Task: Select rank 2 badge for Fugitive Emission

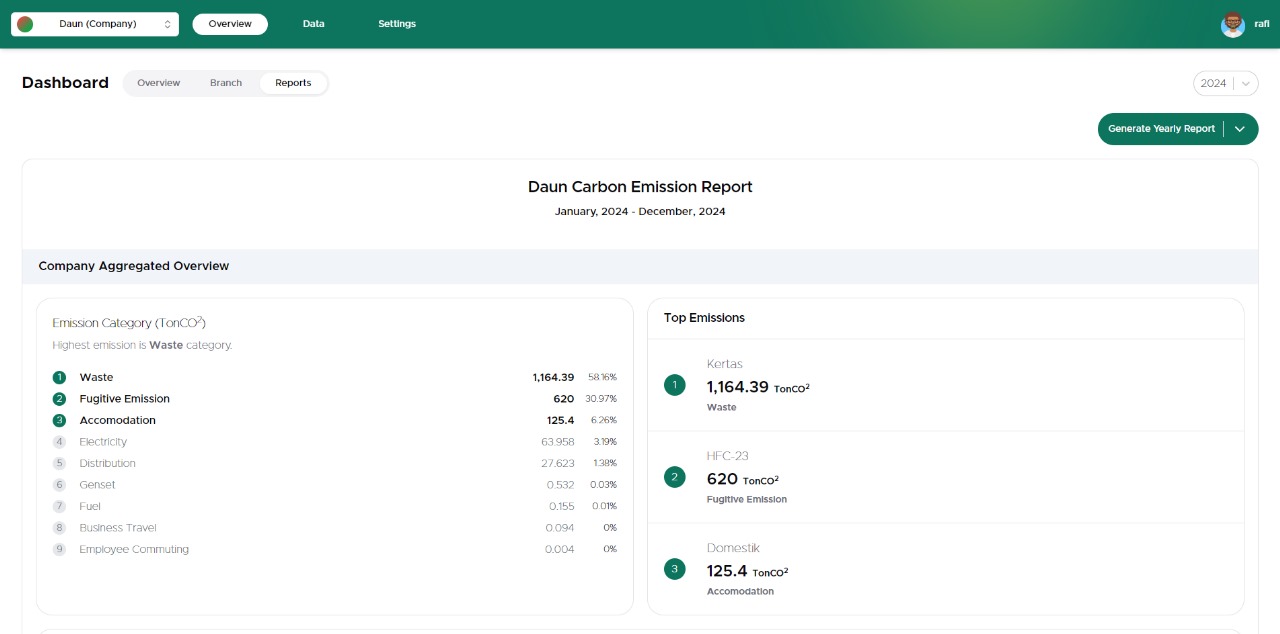Action: [x=59, y=399]
